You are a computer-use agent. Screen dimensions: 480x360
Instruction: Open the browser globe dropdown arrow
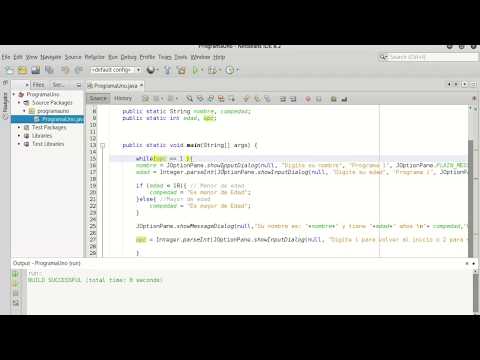click(157, 70)
